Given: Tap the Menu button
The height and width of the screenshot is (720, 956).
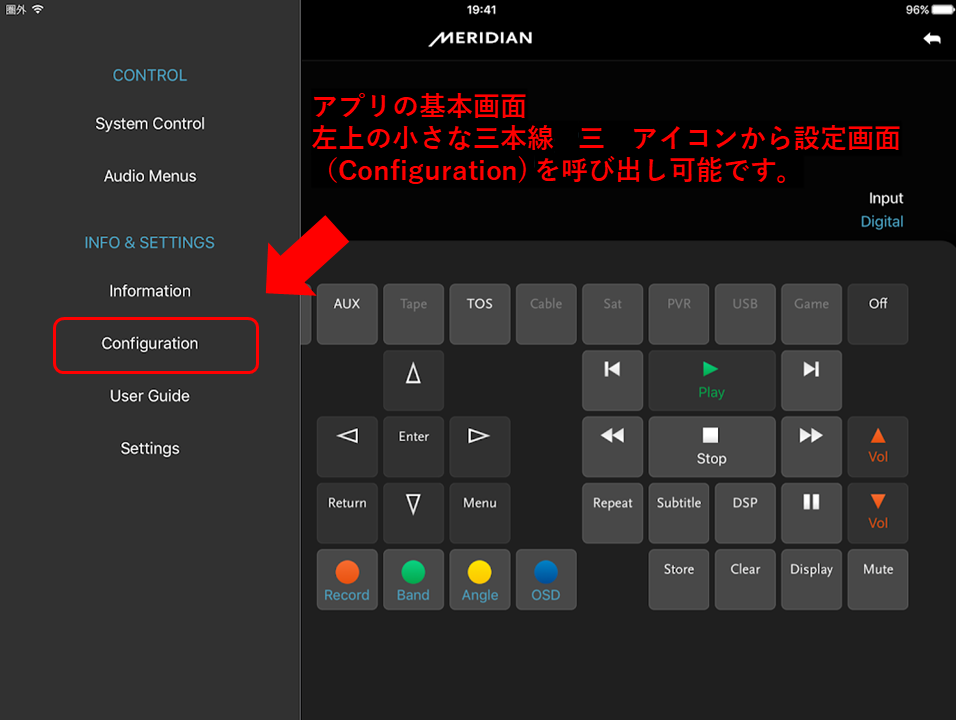Looking at the screenshot, I should coord(480,513).
